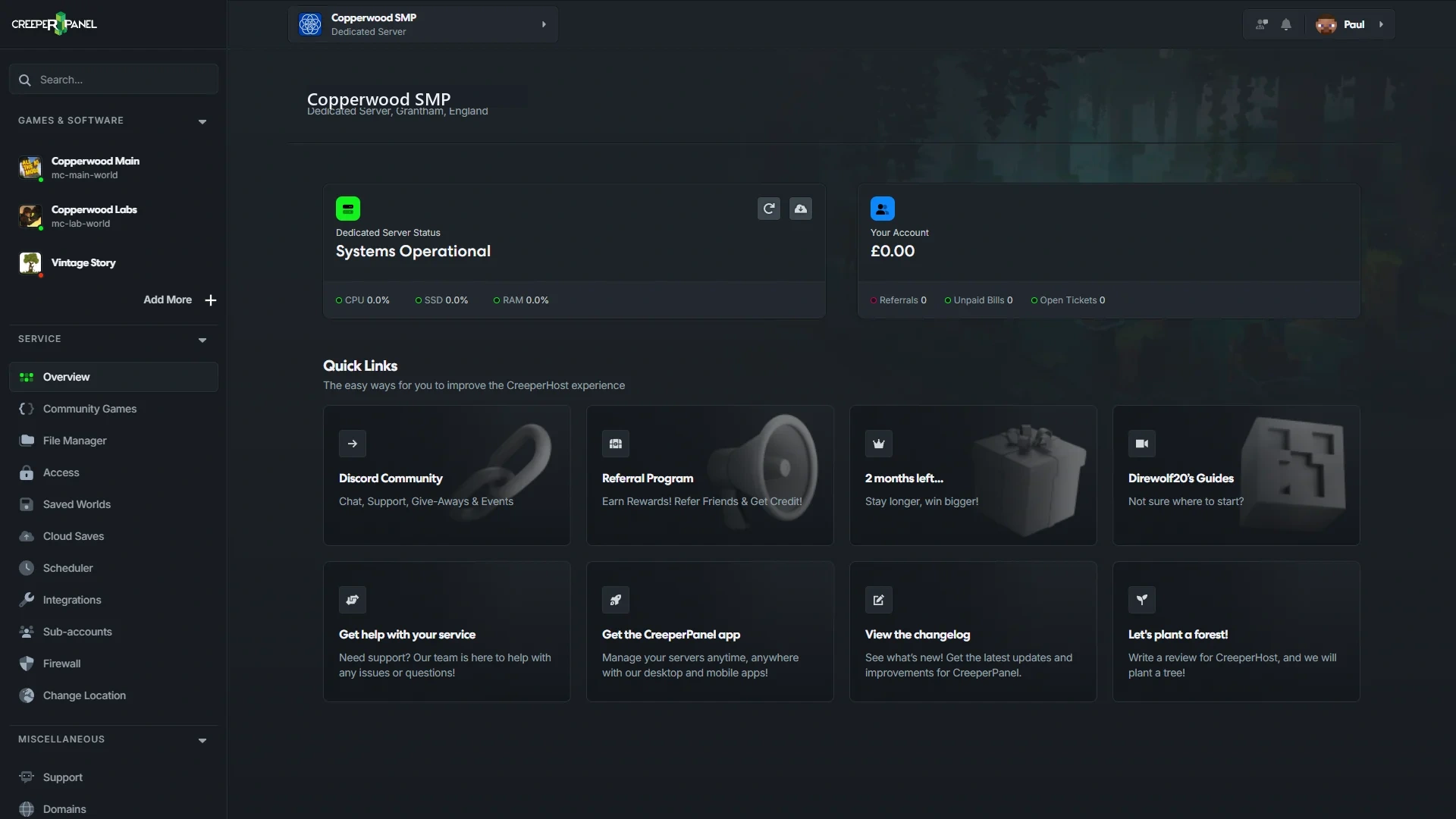Open Let's plant a forest card
Screen dimensions: 1456x819
pos(1236,632)
